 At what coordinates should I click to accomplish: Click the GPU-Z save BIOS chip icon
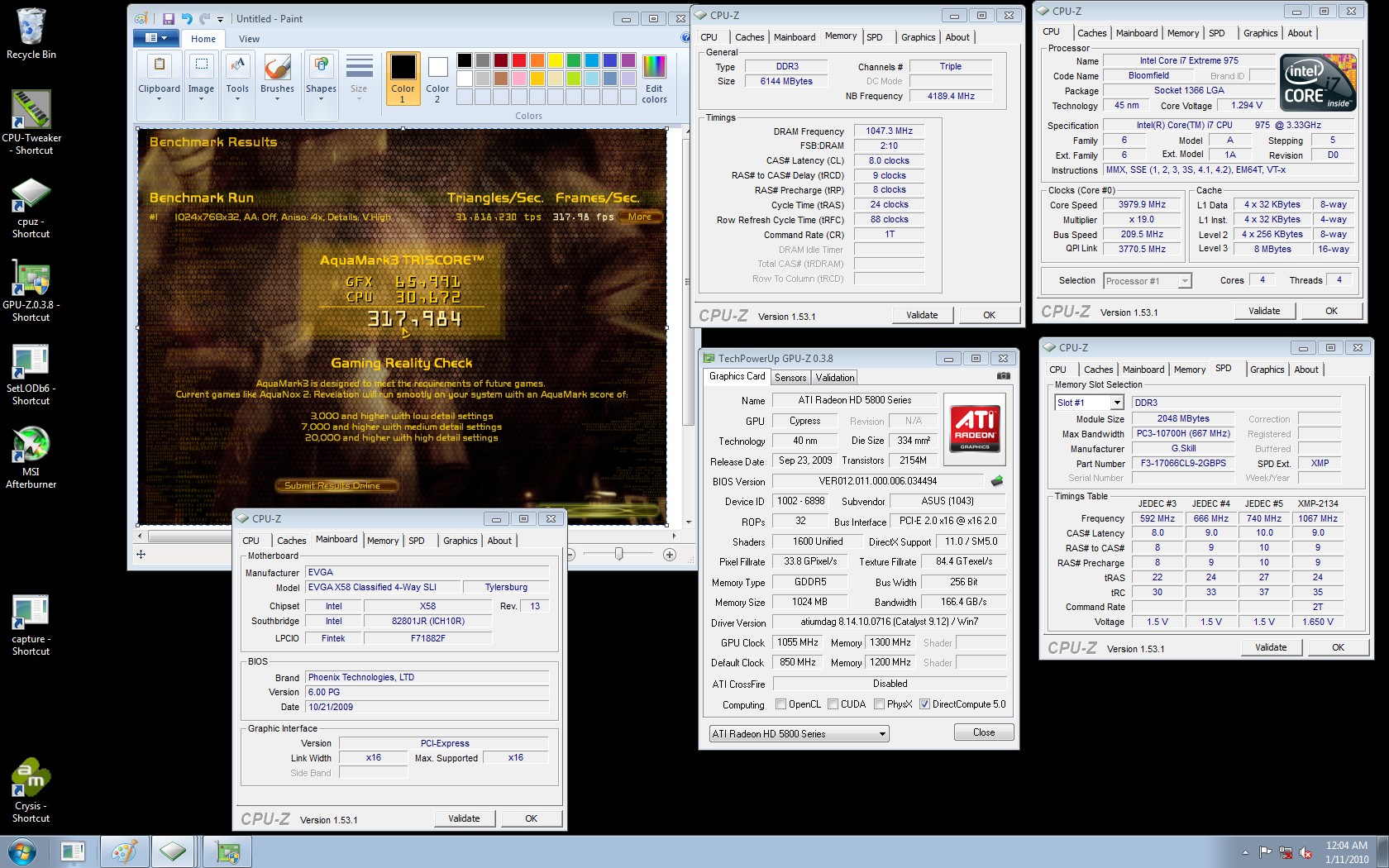click(x=997, y=480)
